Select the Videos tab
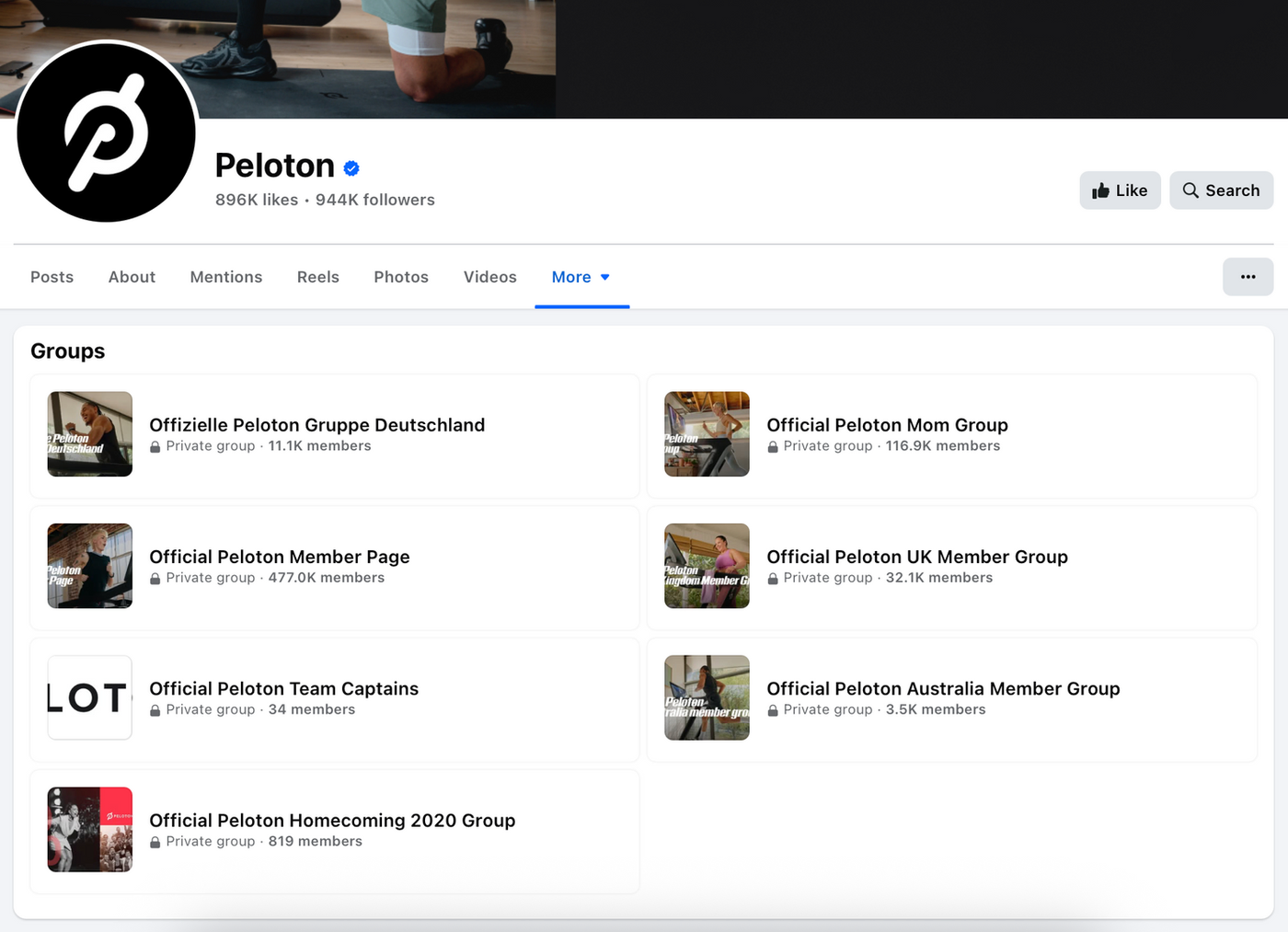 (x=490, y=277)
